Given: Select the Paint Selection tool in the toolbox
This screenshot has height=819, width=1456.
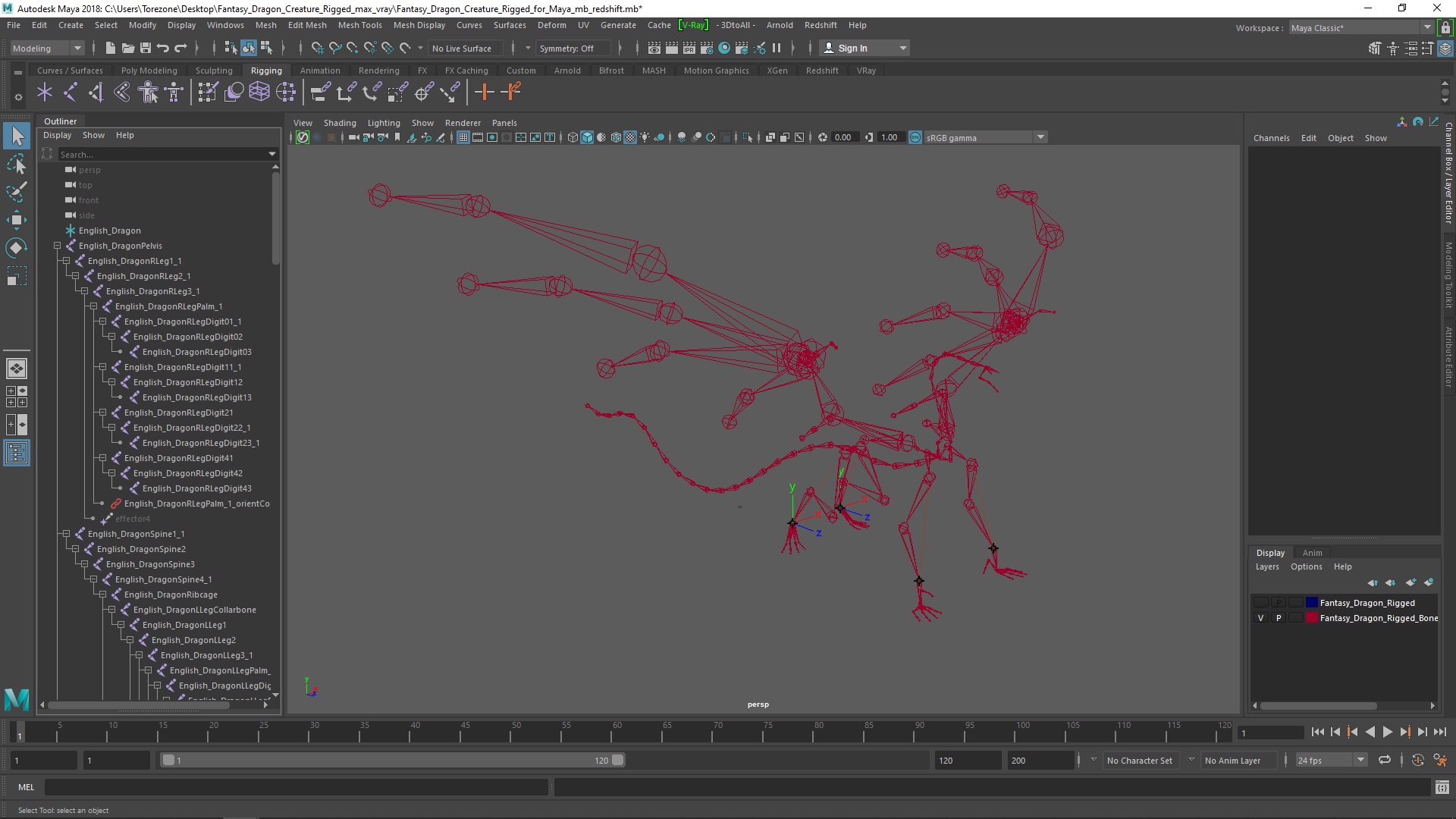Looking at the screenshot, I should (16, 192).
